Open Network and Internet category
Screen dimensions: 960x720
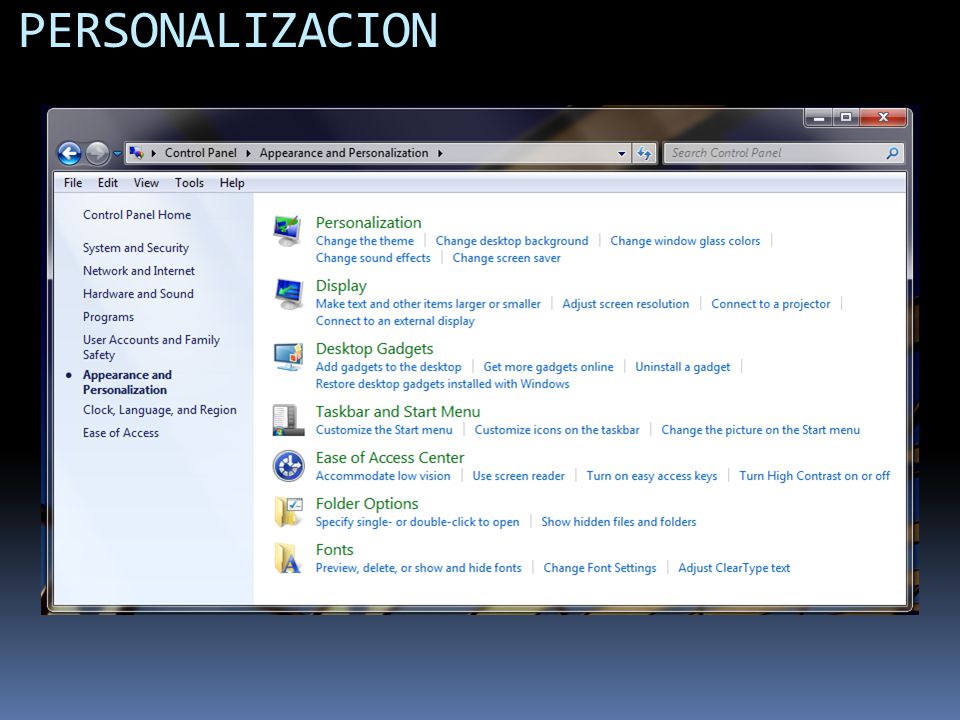(139, 271)
